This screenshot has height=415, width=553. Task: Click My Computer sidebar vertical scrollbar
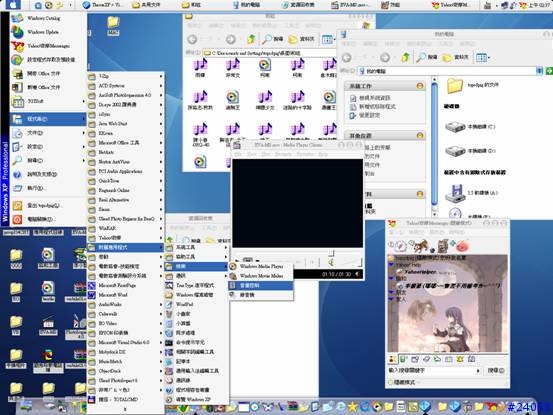[434, 146]
